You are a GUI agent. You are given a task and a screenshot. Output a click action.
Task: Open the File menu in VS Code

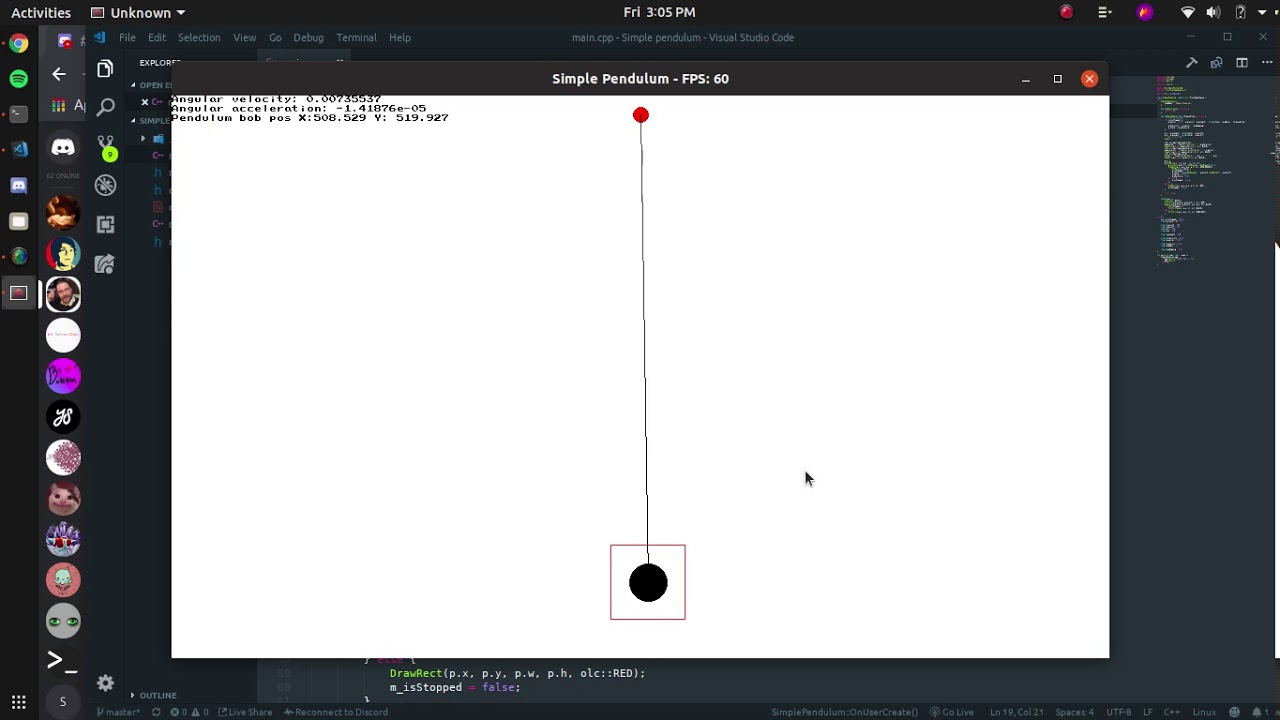tap(127, 37)
